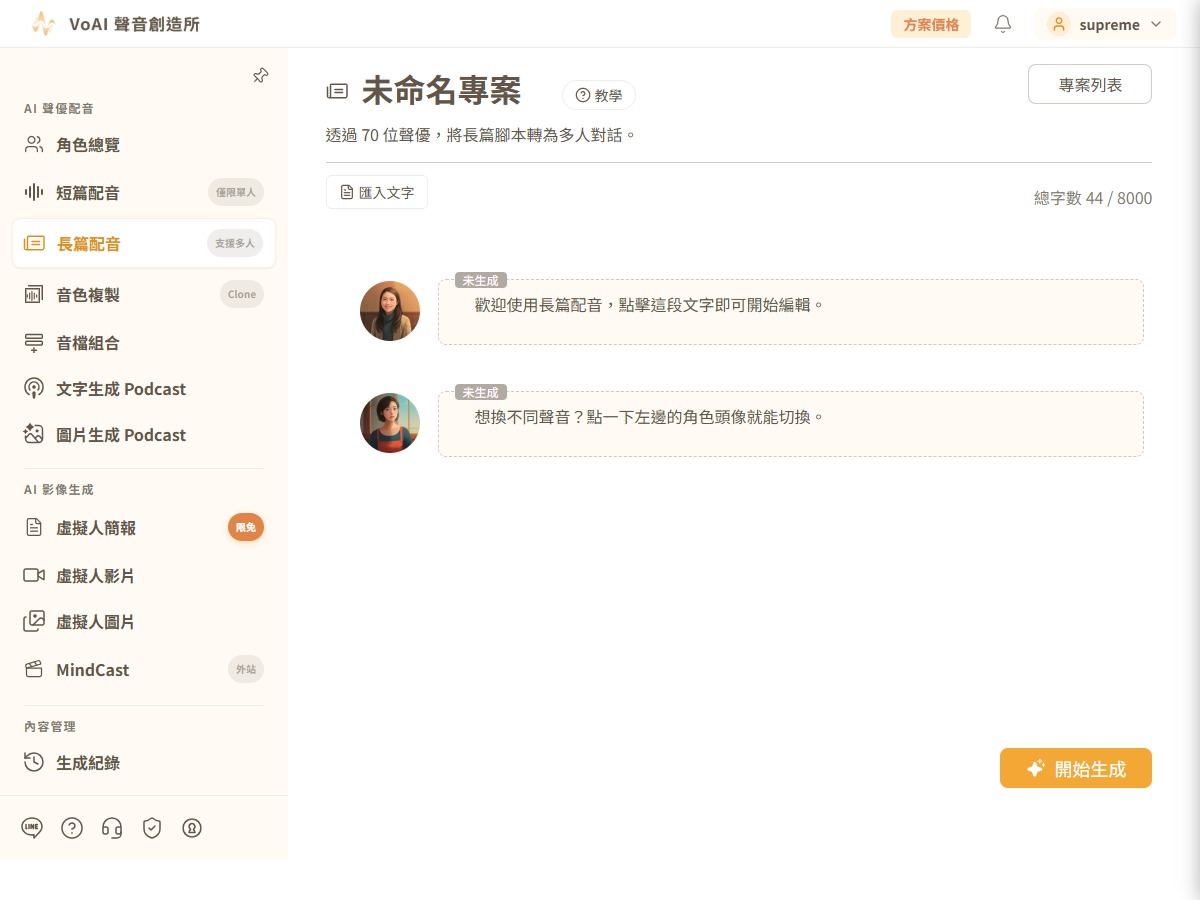
Task: Pin the sidebar with the pin icon
Action: tap(260, 76)
